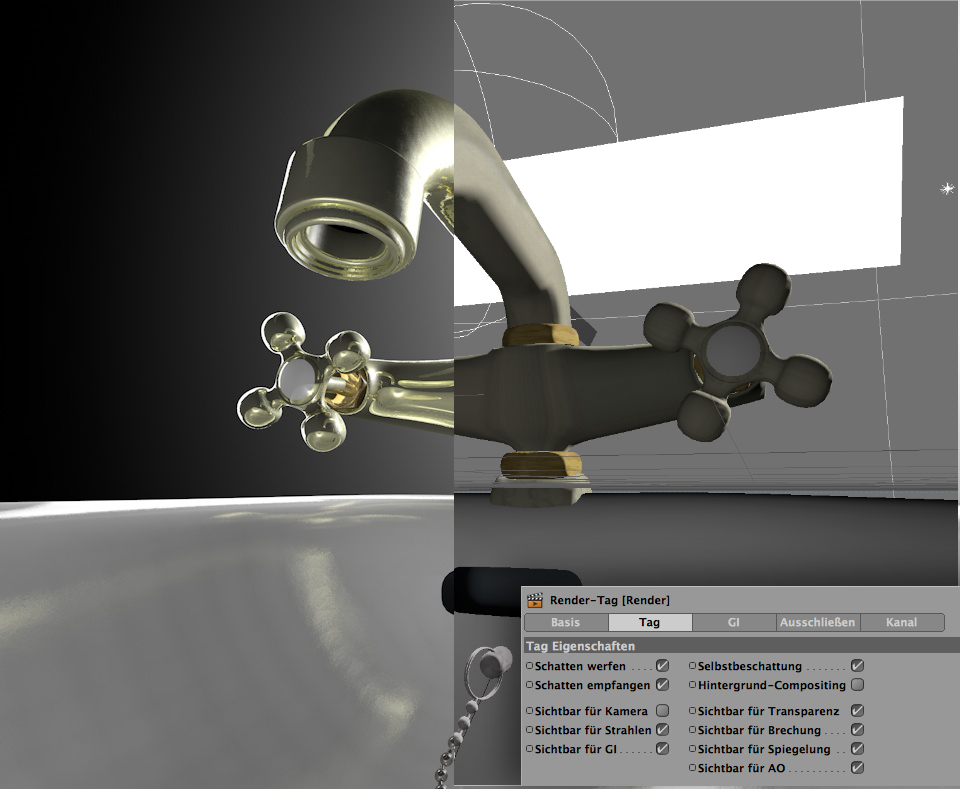960x789 pixels.
Task: Toggle Schatten werfen checkbox
Action: 662,666
